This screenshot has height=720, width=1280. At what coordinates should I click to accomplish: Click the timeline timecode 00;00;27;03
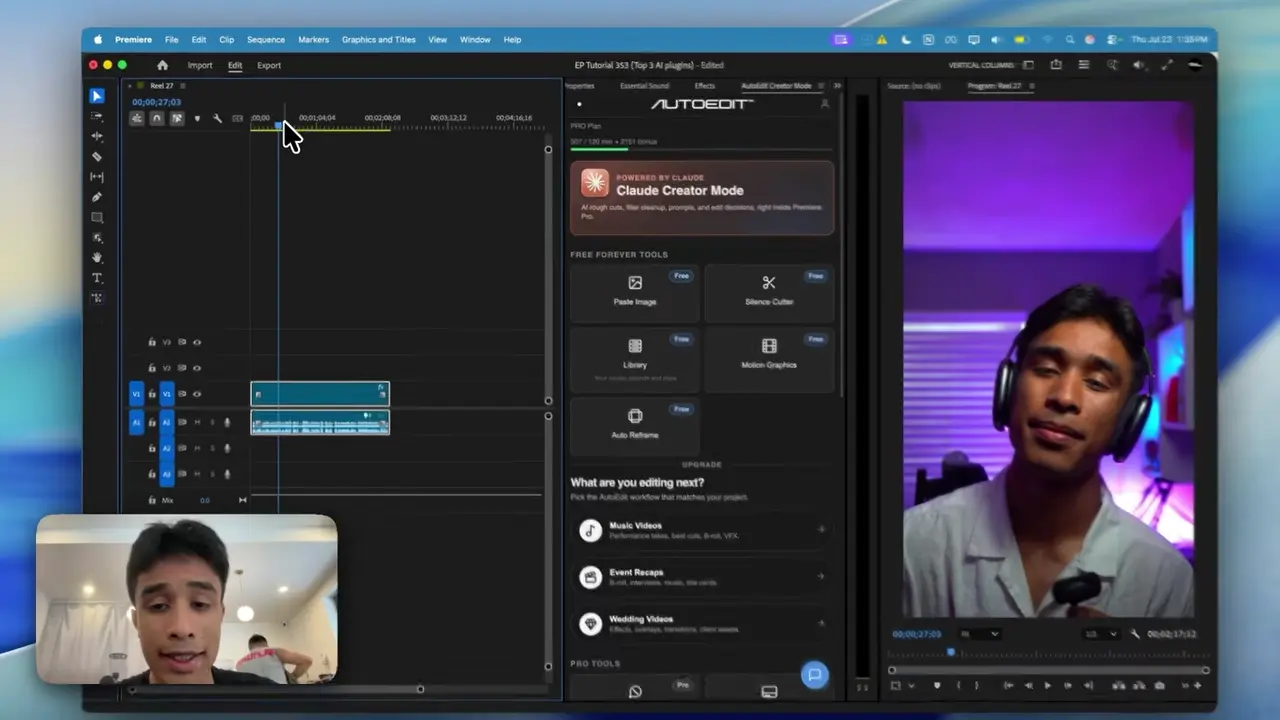click(x=156, y=102)
